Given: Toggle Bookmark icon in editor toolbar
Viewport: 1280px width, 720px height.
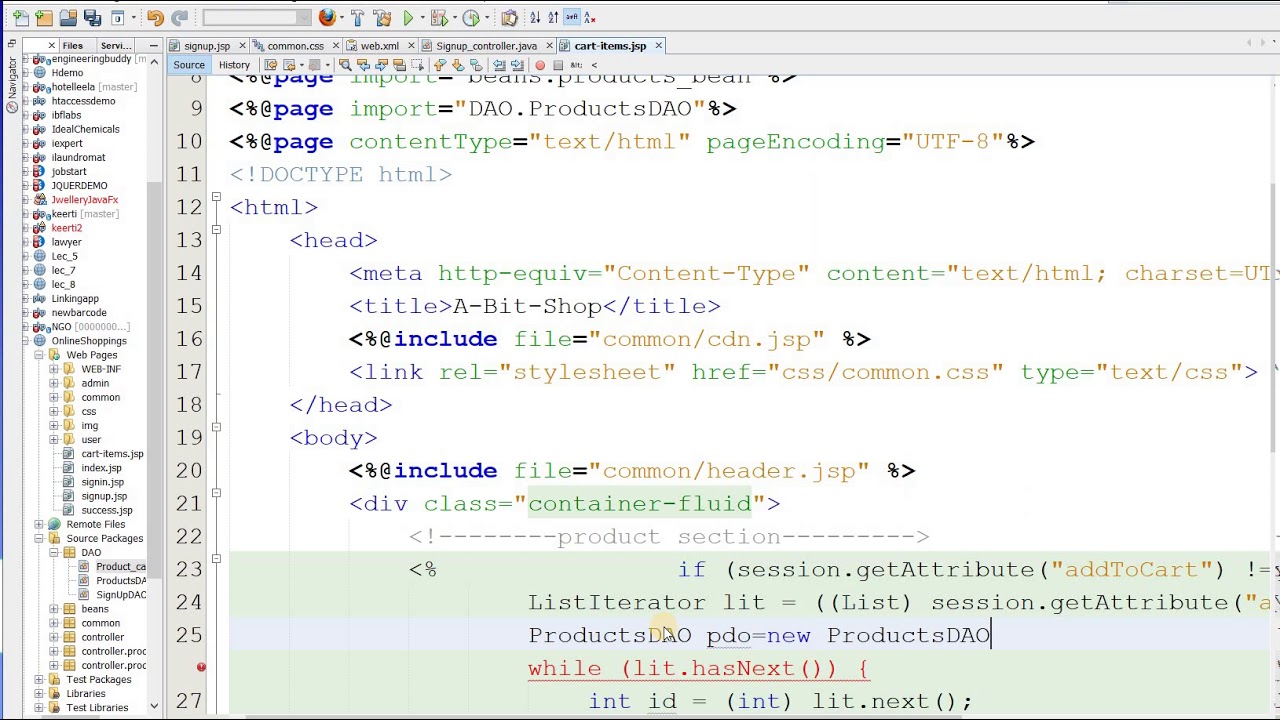Looking at the screenshot, I should click(475, 65).
